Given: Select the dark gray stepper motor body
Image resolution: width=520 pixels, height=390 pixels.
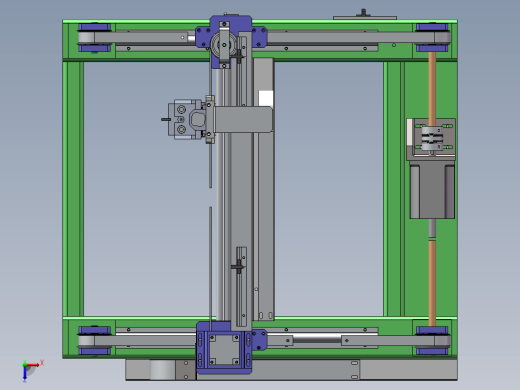Looking at the screenshot, I should (x=432, y=190).
